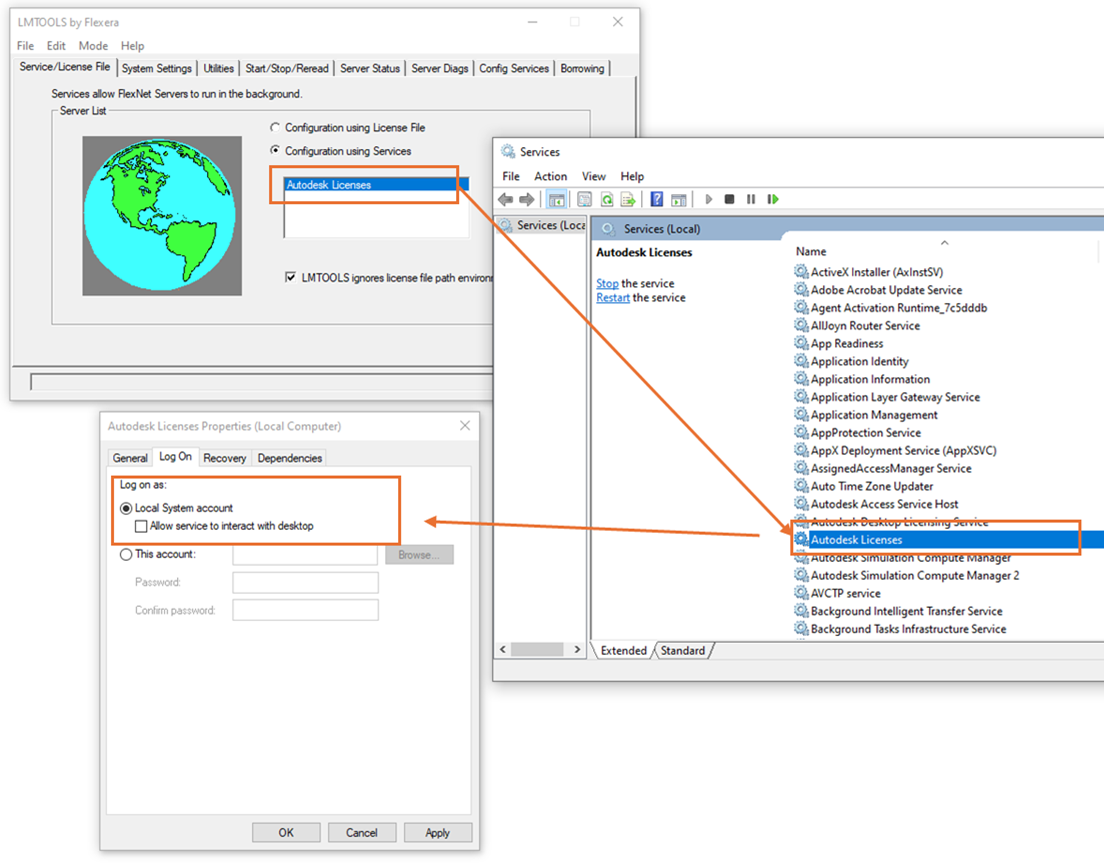This screenshot has height=863, width=1104.
Task: Click Stop Service square icon
Action: (x=729, y=199)
